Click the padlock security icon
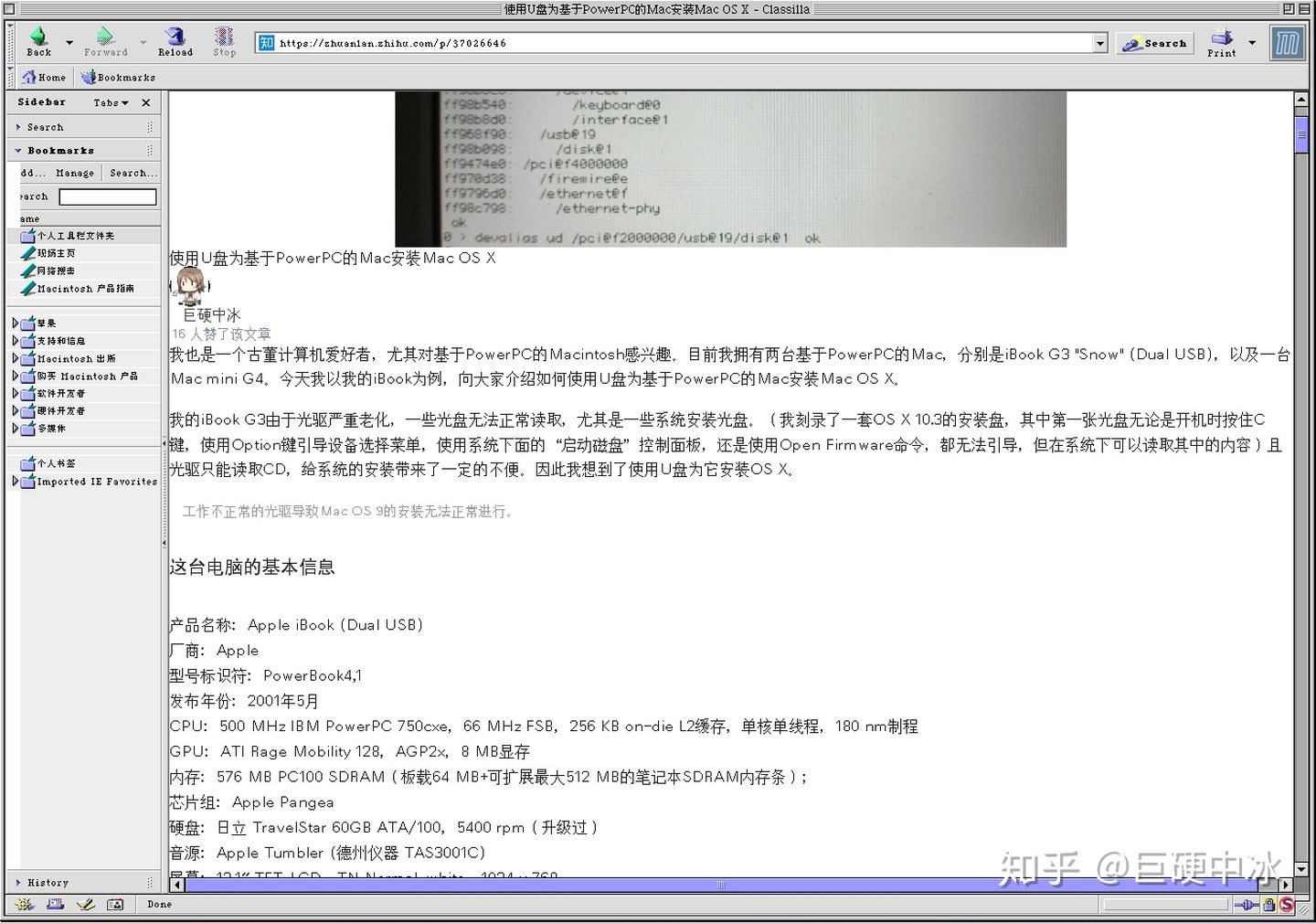 click(1269, 905)
